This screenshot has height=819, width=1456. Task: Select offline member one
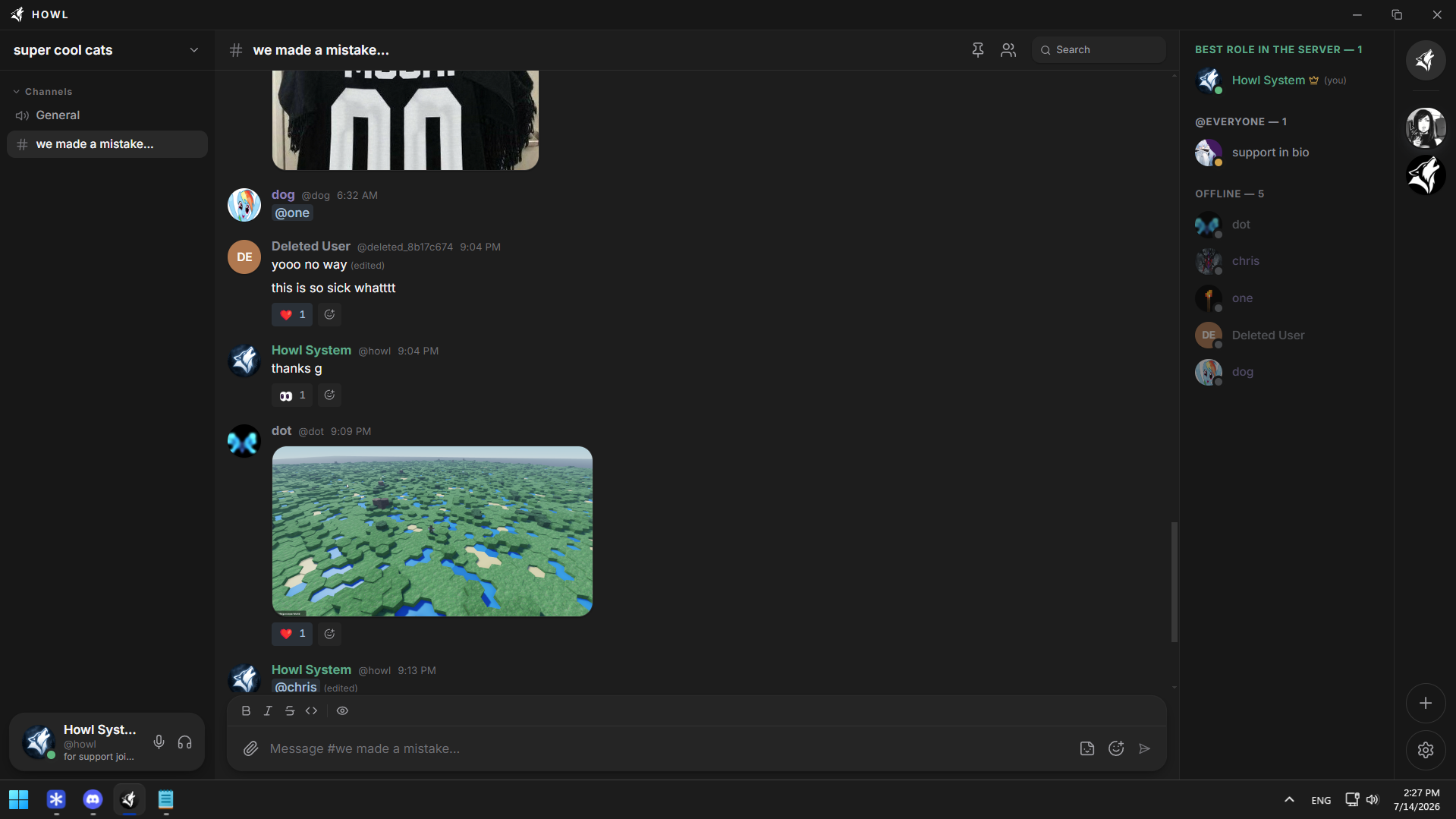click(1286, 298)
